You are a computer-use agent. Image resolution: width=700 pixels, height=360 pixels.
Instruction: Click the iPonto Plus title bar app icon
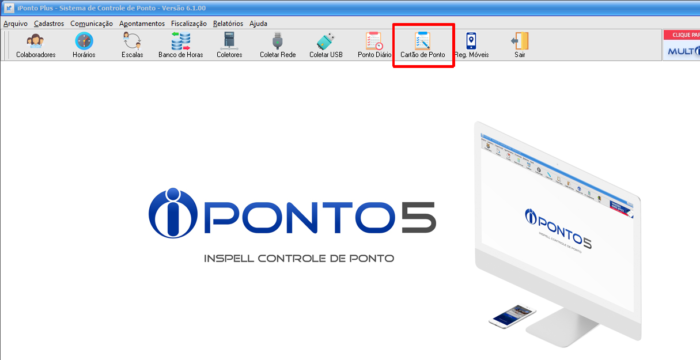click(8, 8)
